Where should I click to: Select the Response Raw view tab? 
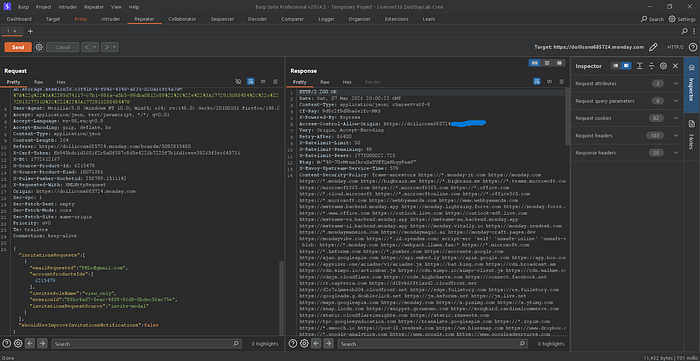(325, 82)
